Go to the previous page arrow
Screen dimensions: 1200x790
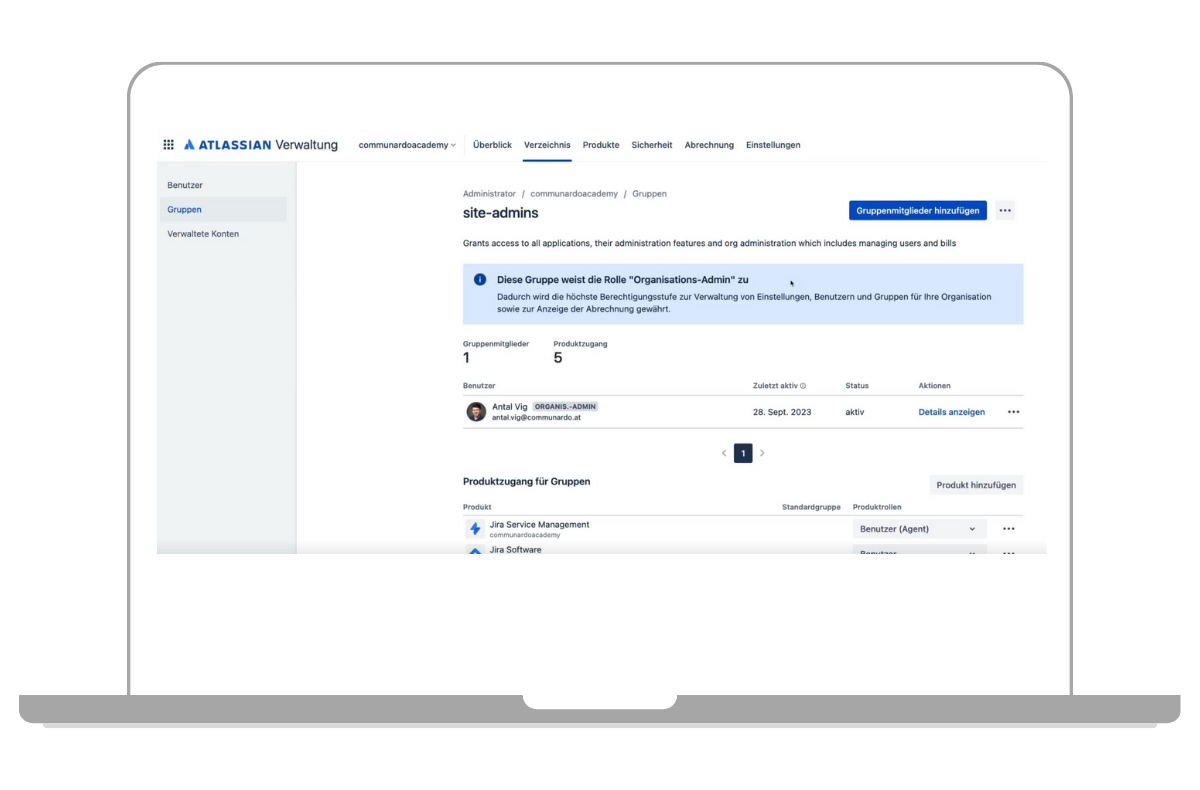point(724,453)
